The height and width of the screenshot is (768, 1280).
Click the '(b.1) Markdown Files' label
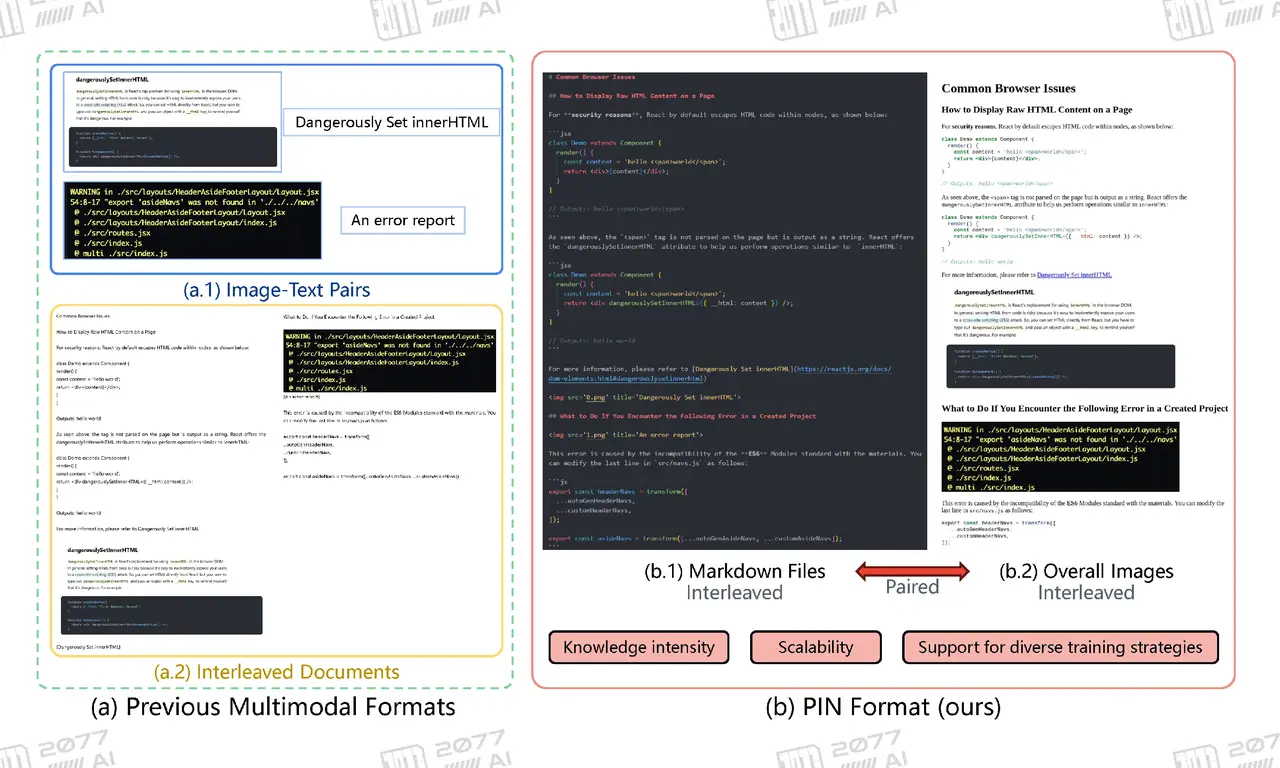tap(735, 572)
